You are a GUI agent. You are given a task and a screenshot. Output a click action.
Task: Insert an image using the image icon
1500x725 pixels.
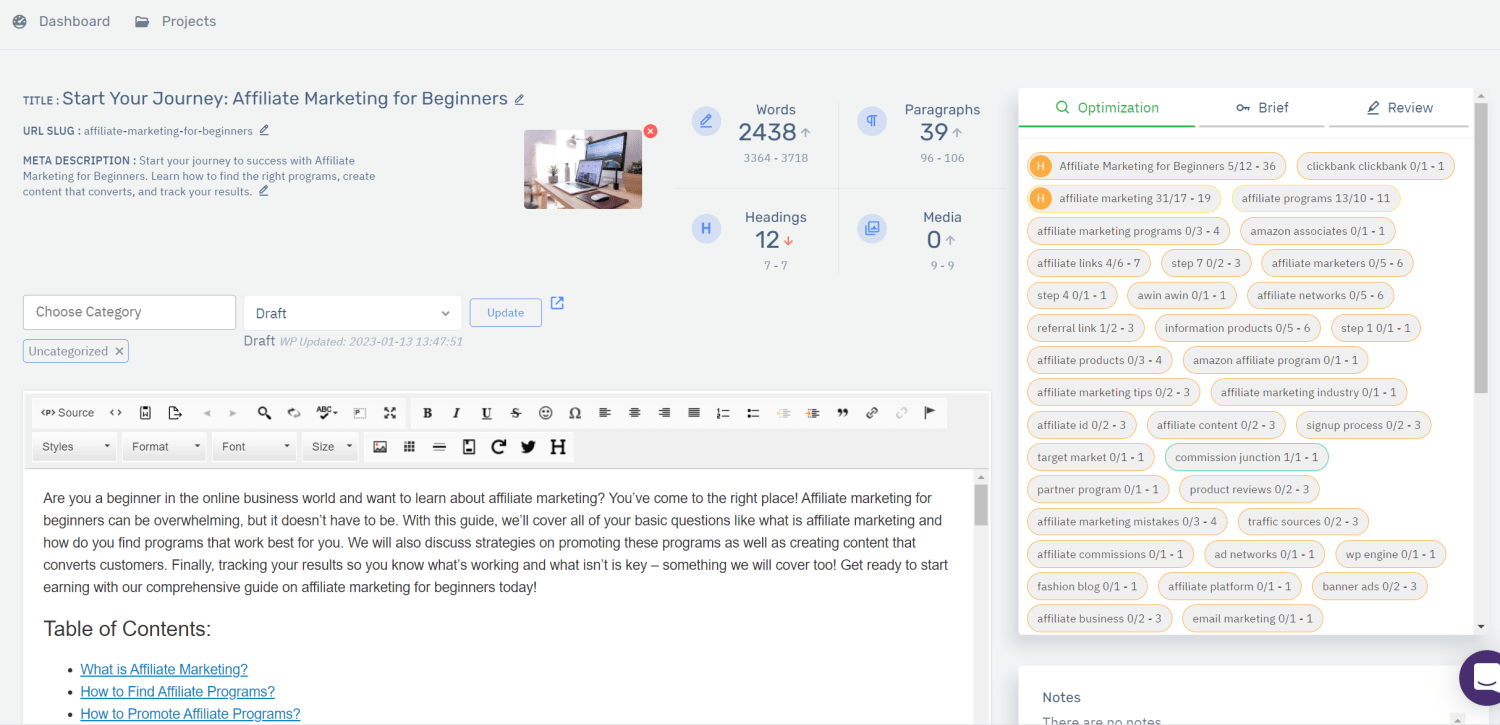(380, 447)
